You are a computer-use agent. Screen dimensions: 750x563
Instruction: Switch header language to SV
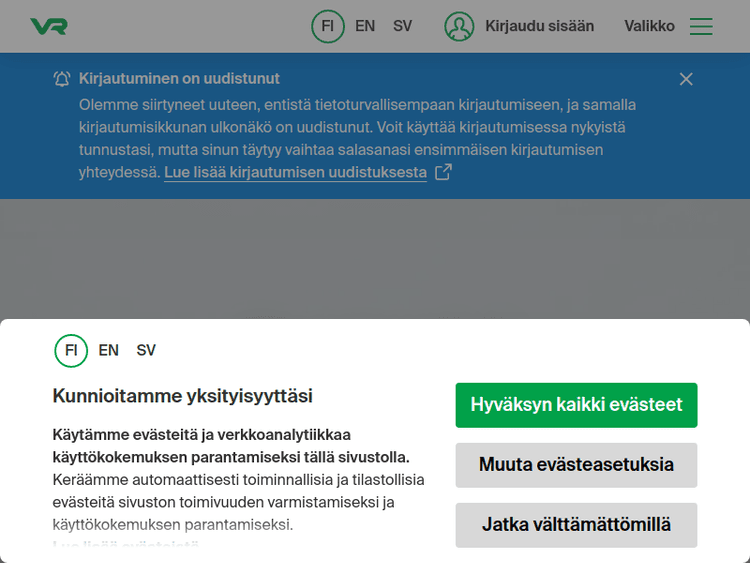click(x=402, y=27)
